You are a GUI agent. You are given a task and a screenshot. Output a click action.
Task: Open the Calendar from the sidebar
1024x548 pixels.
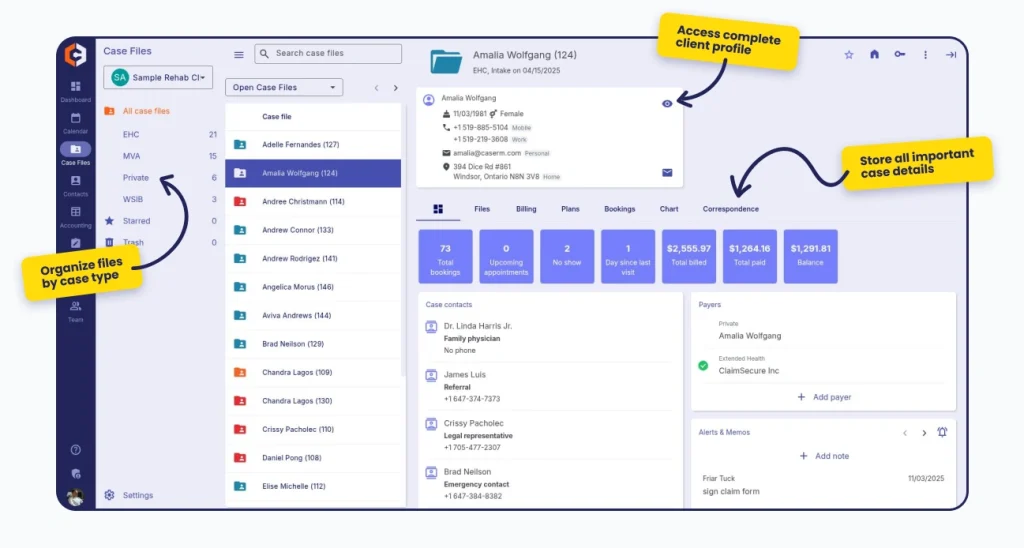tap(76, 122)
